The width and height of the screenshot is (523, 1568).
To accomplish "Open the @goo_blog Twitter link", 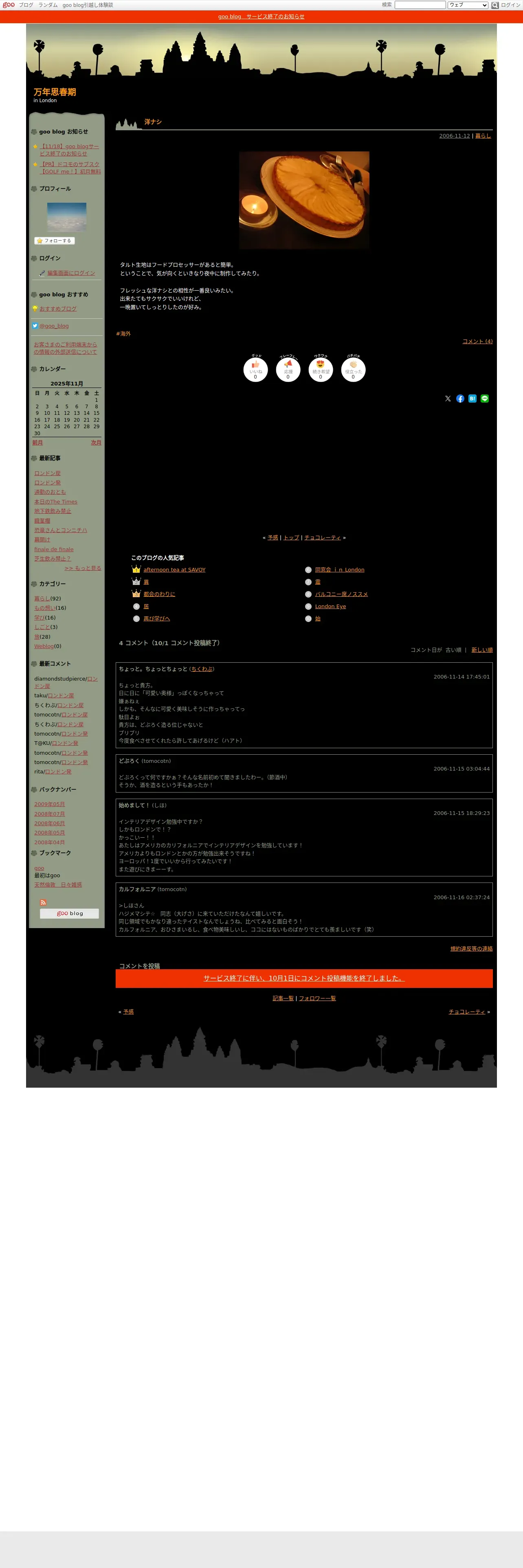I will [54, 326].
